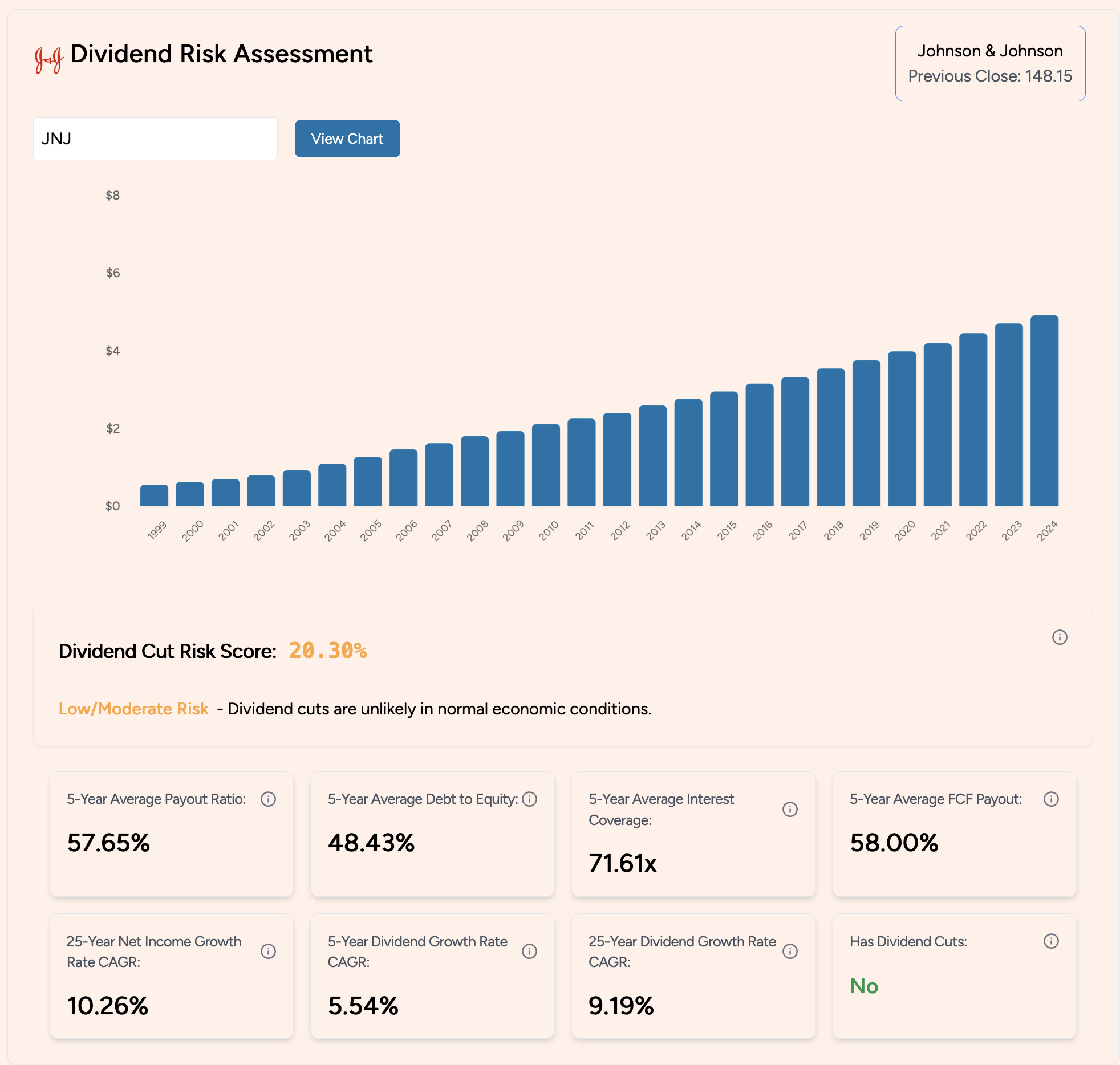Open info icon for 5-Year Average Interest Coverage
This screenshot has height=1065, width=1120.
click(790, 809)
